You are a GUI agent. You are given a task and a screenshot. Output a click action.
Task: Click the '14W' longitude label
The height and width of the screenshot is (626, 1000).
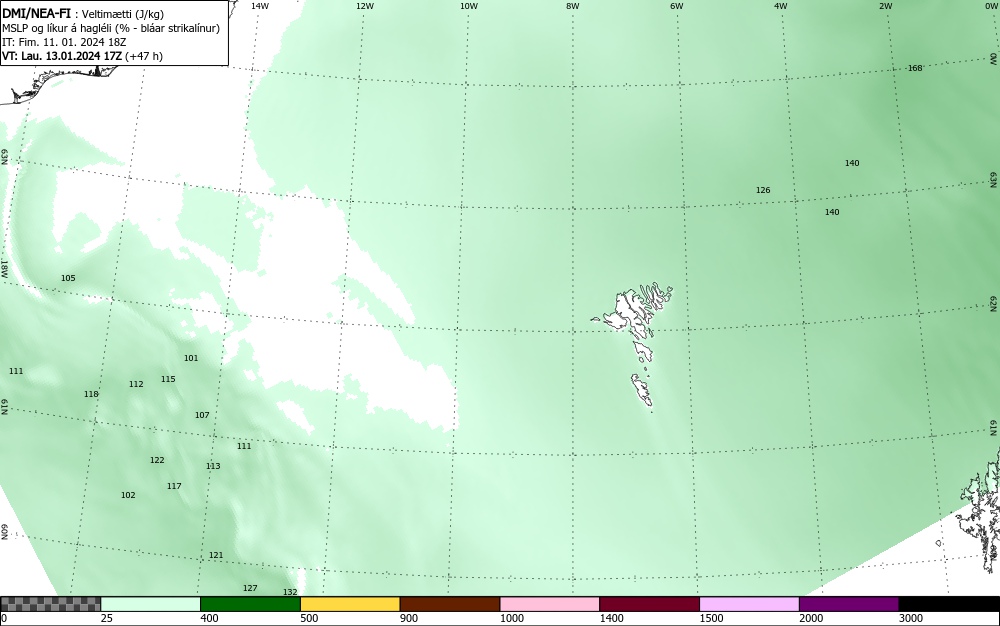pos(260,6)
